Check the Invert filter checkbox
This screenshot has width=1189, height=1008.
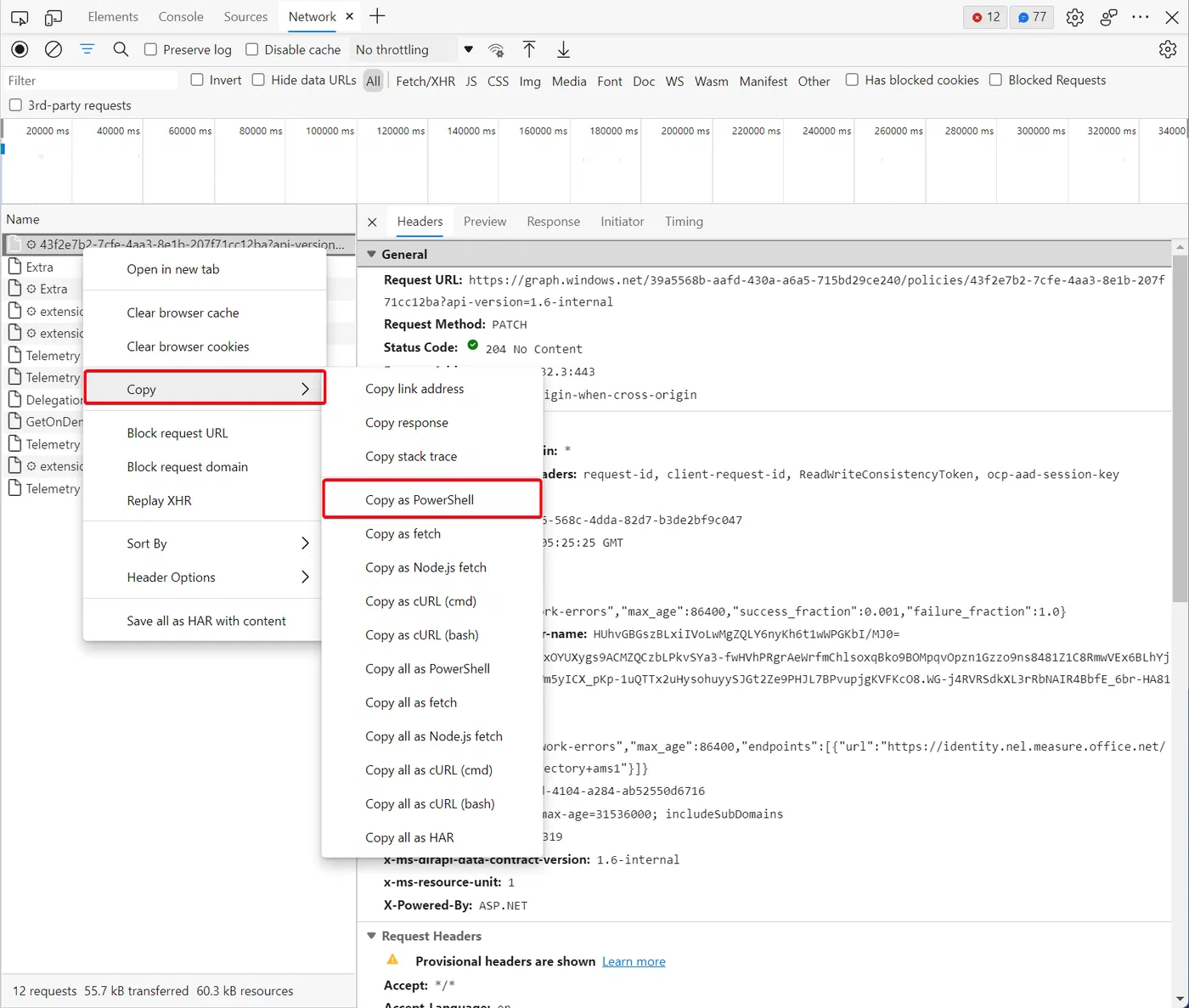(197, 80)
